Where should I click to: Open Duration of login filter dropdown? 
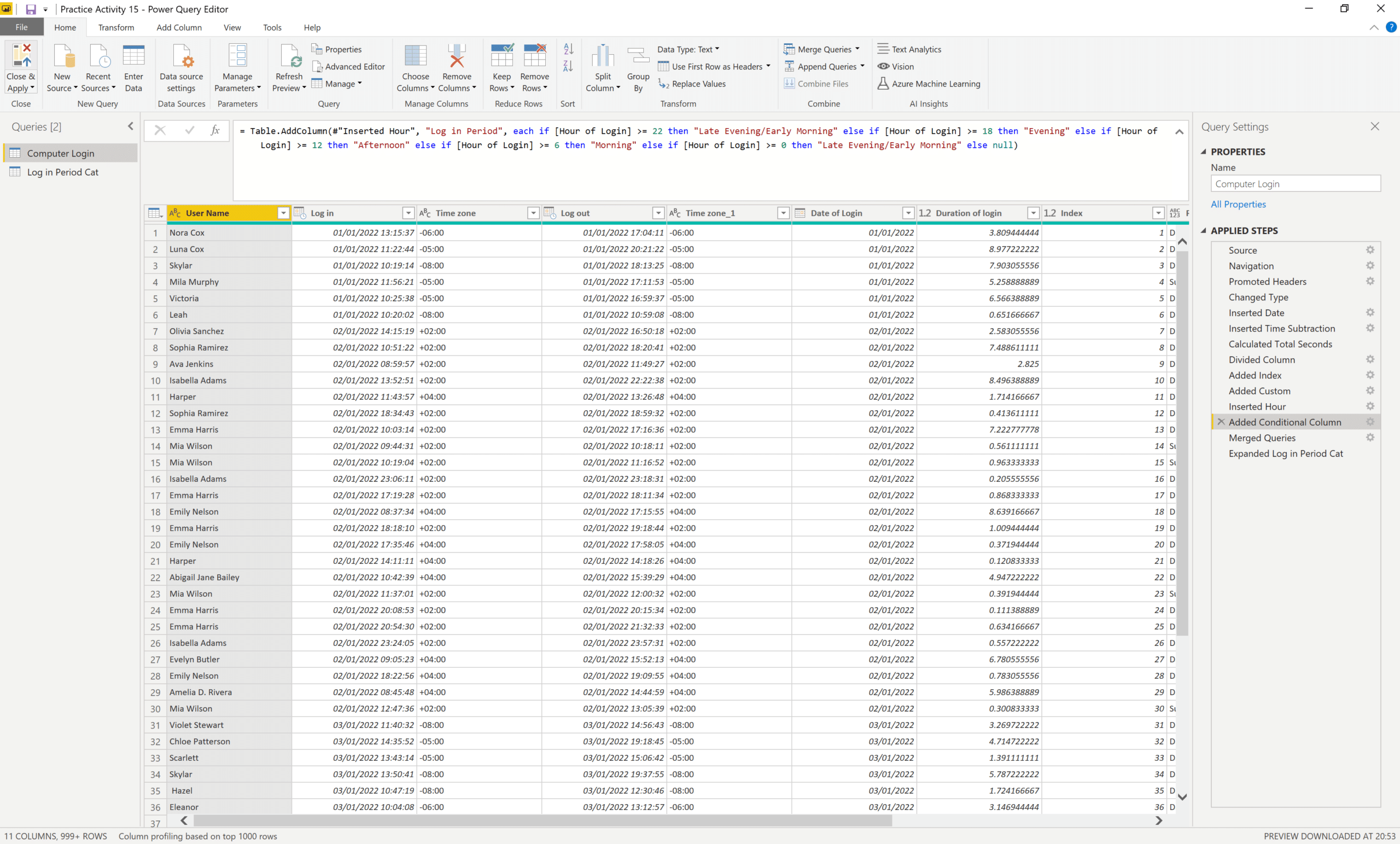tap(1033, 213)
